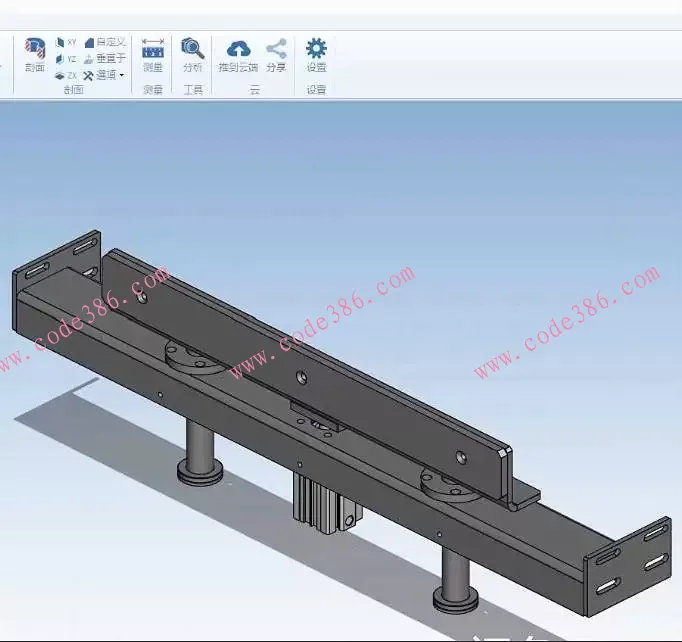Select the XY section plane

point(66,43)
